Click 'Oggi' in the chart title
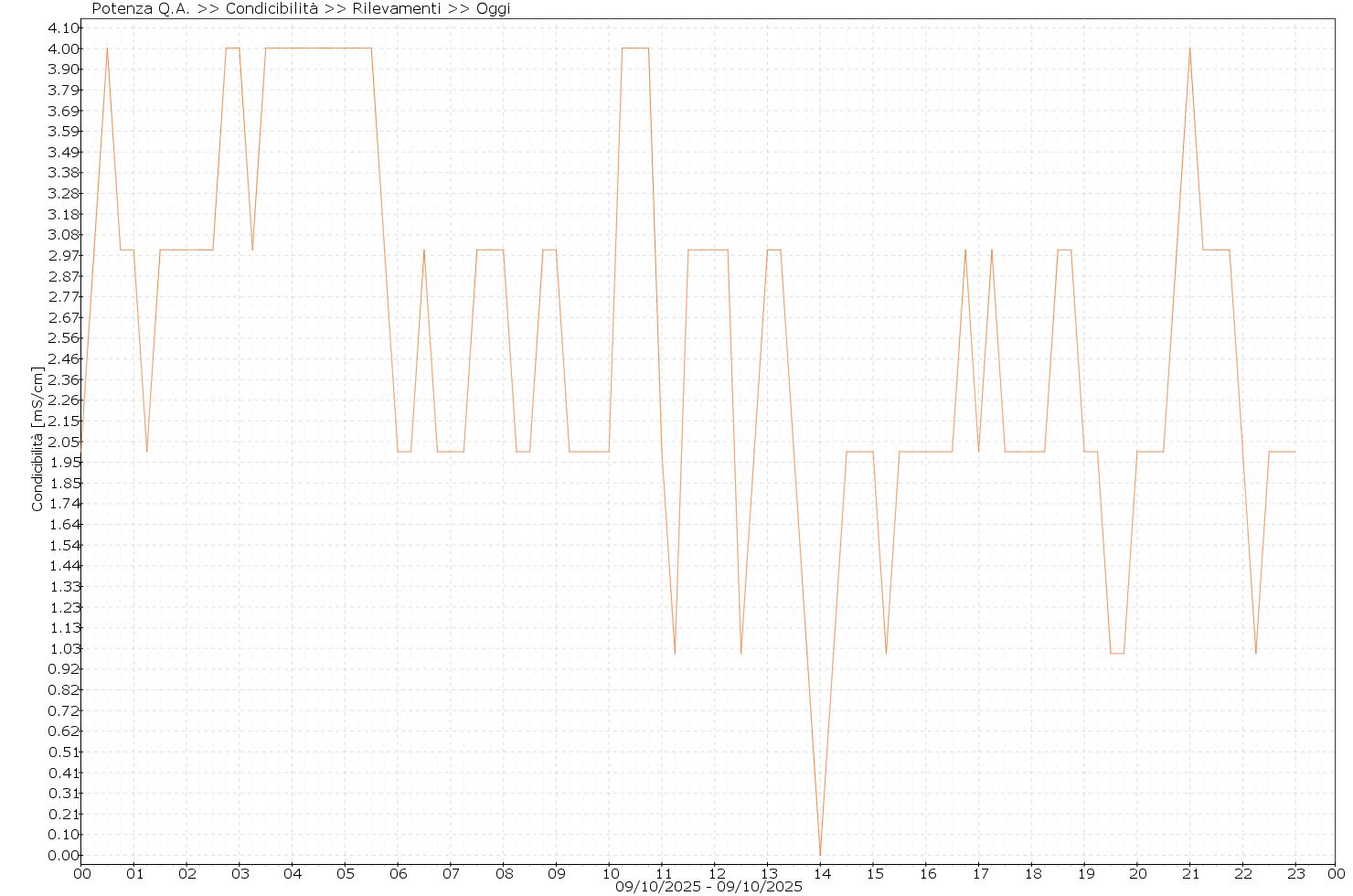The width and height of the screenshot is (1353, 896). coord(493,9)
